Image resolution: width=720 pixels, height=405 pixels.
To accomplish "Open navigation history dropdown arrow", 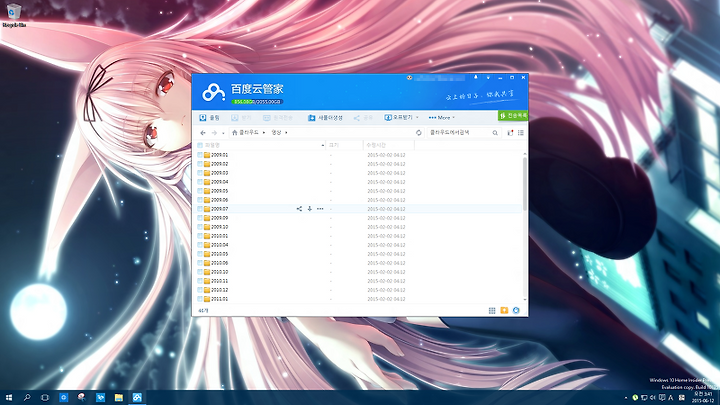I will pyautogui.click(x=223, y=133).
